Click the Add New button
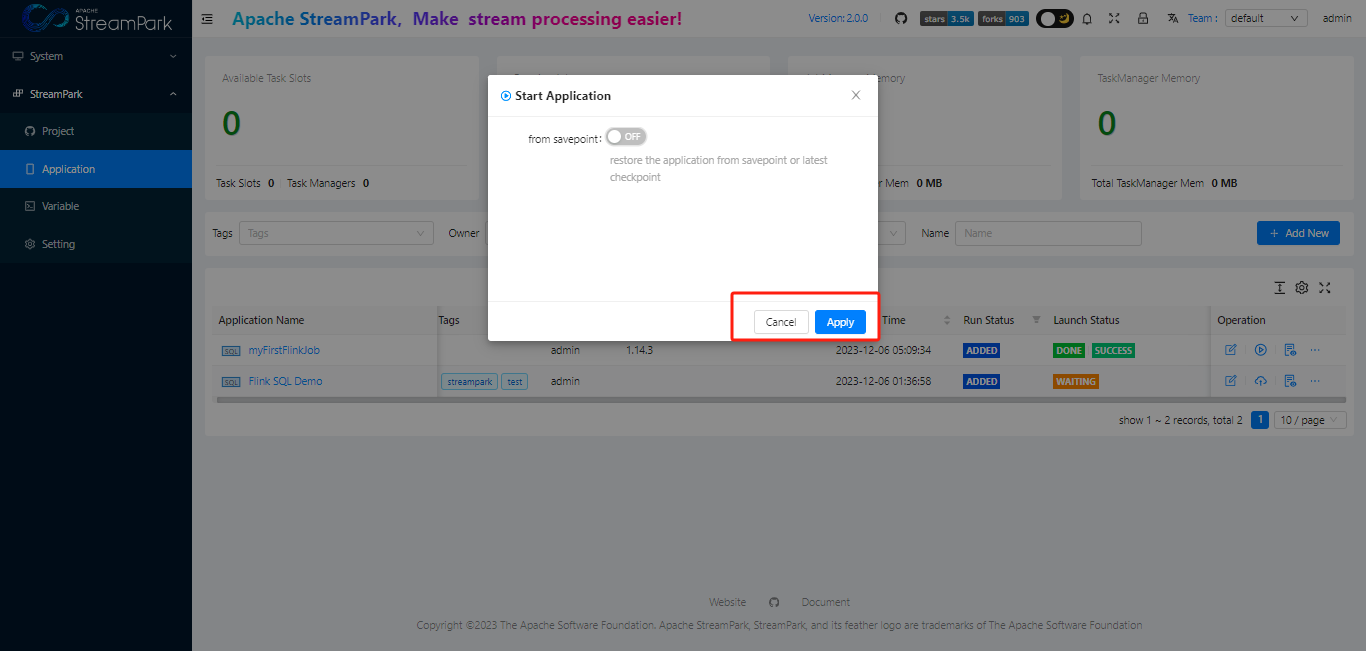 tap(1298, 233)
